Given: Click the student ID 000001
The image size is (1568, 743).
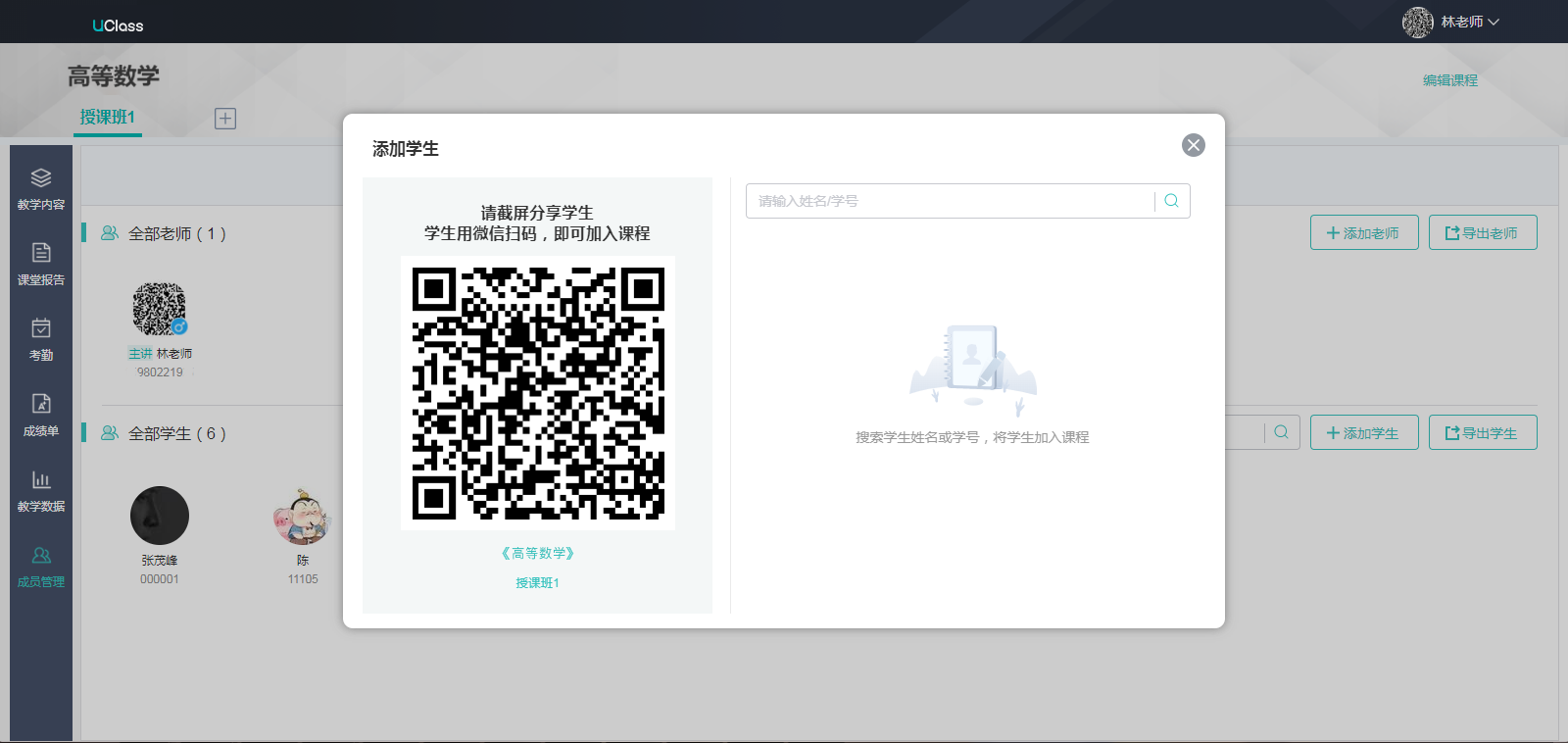Looking at the screenshot, I should 160,579.
